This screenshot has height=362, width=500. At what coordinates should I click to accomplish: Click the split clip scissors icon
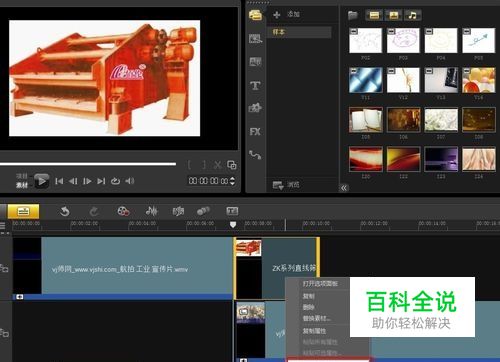click(218, 165)
